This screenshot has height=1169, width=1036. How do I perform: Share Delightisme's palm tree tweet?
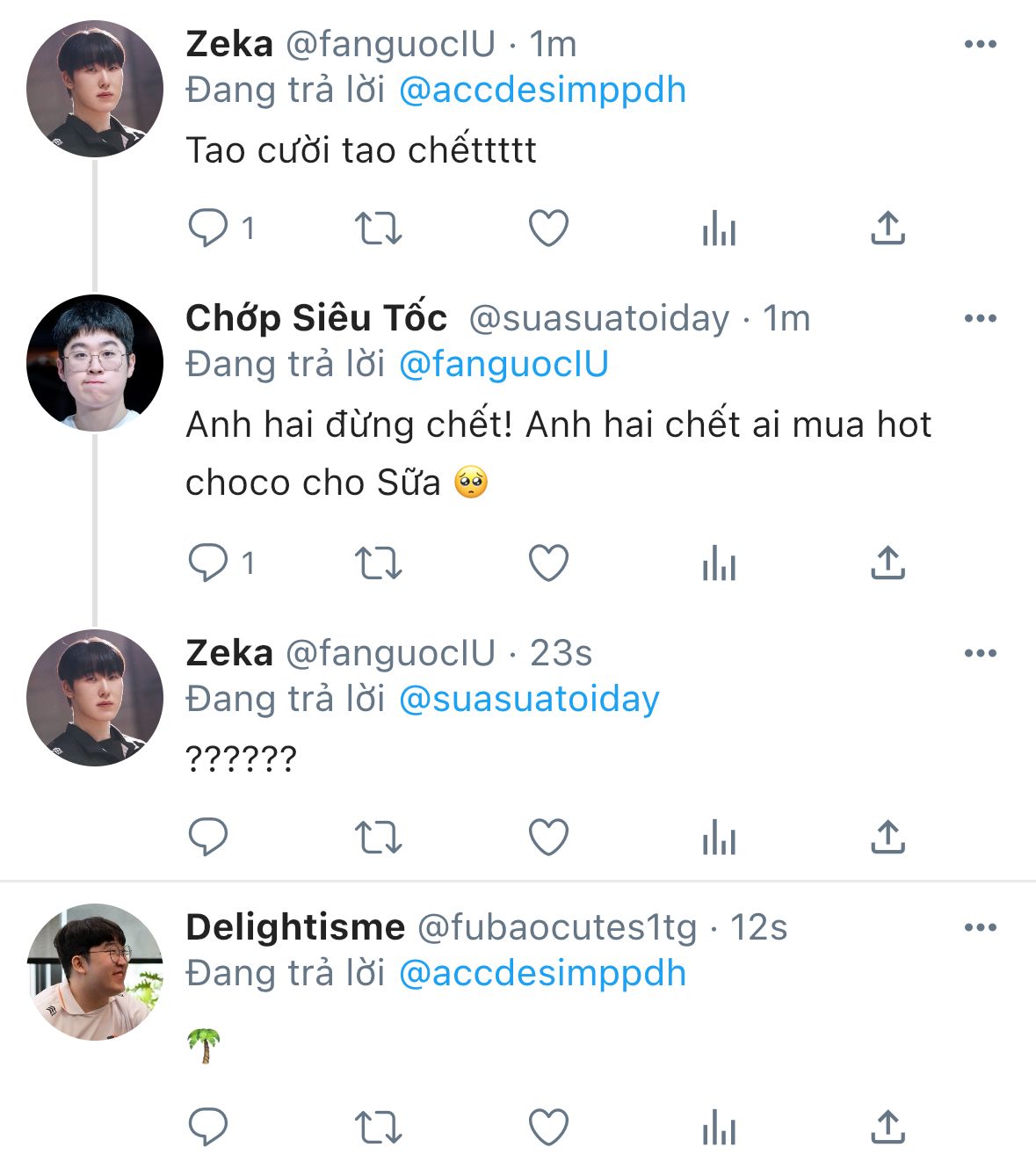[x=887, y=1128]
